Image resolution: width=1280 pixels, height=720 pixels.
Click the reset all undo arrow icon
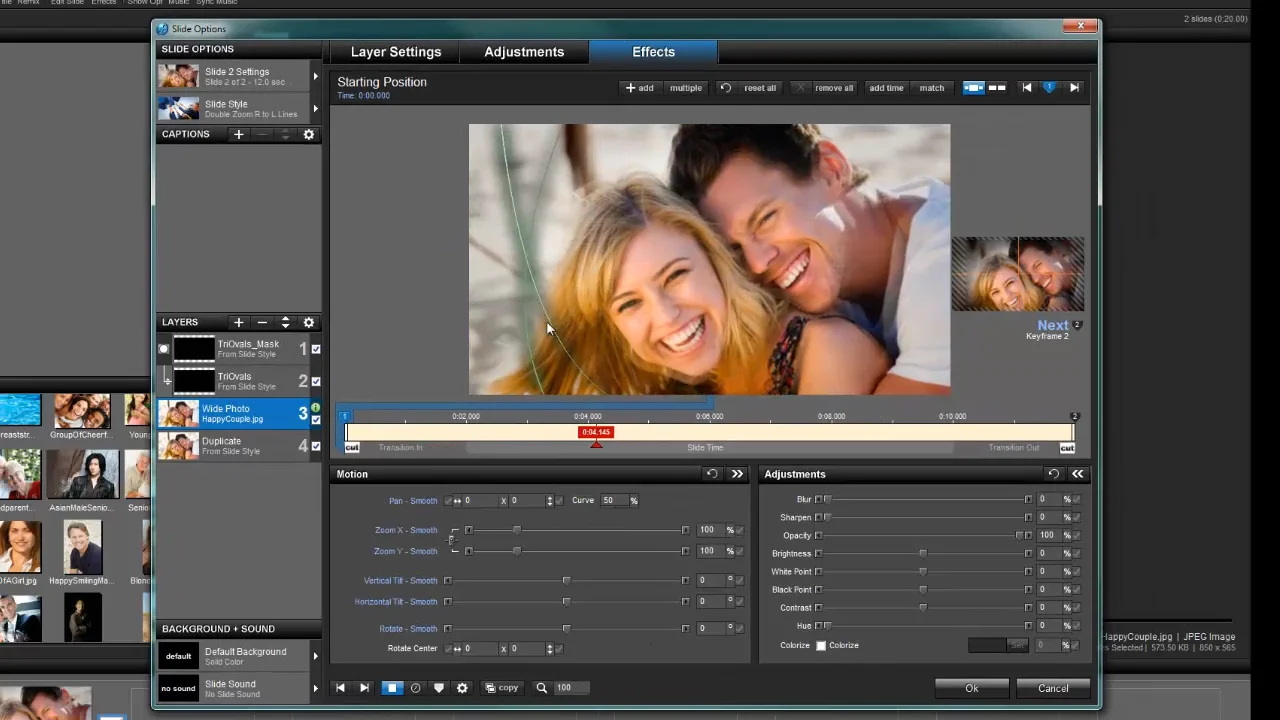pos(726,88)
